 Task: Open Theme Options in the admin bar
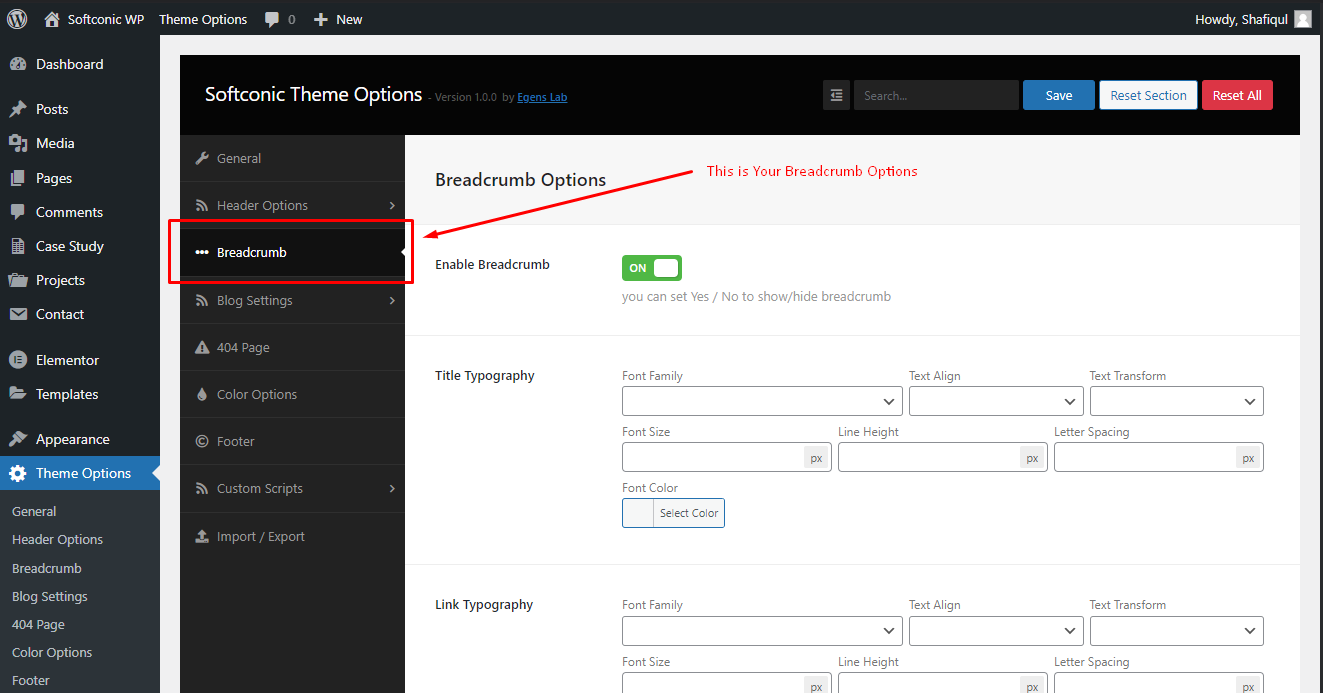[x=203, y=19]
